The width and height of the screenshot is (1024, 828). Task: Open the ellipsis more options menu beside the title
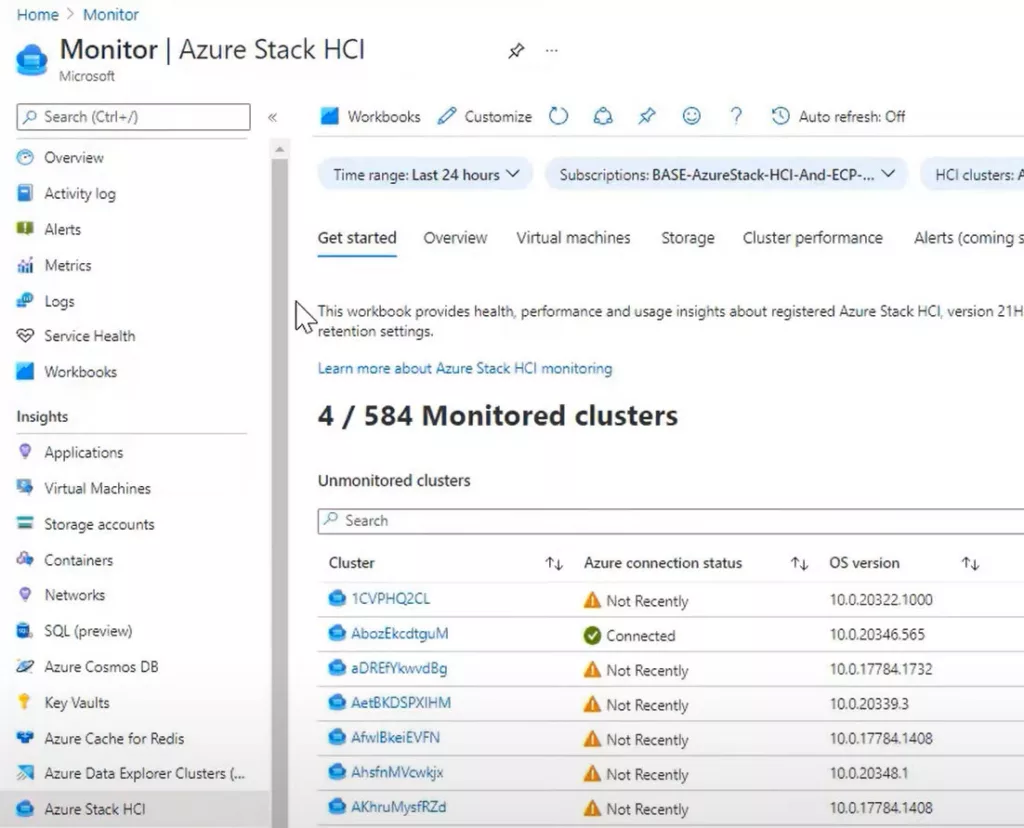click(x=552, y=50)
